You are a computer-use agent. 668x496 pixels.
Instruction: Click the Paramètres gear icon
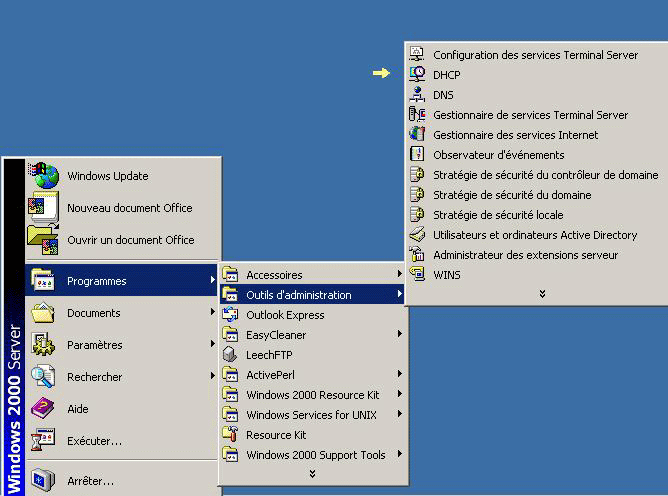(43, 345)
